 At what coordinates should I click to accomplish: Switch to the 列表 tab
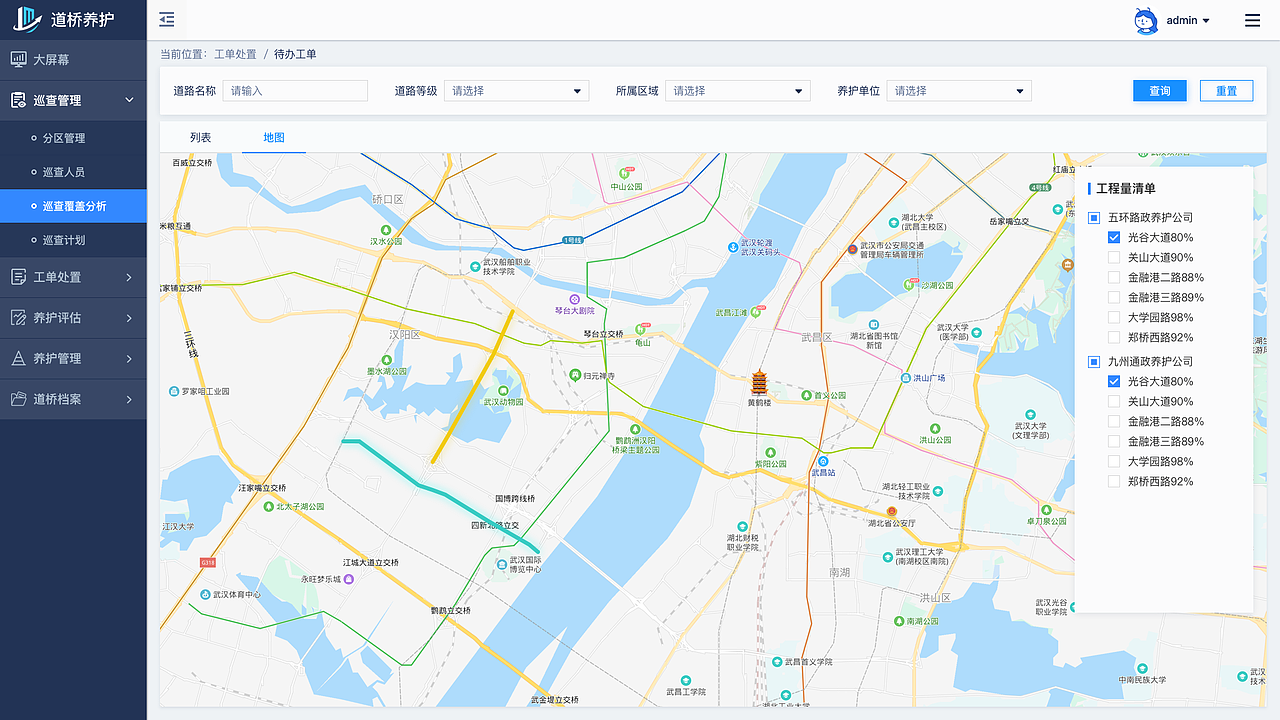point(200,137)
